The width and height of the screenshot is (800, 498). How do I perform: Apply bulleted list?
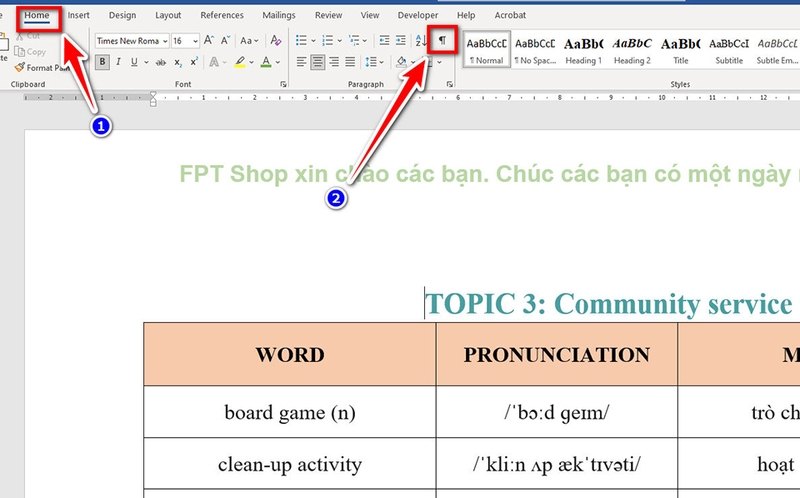pos(302,40)
